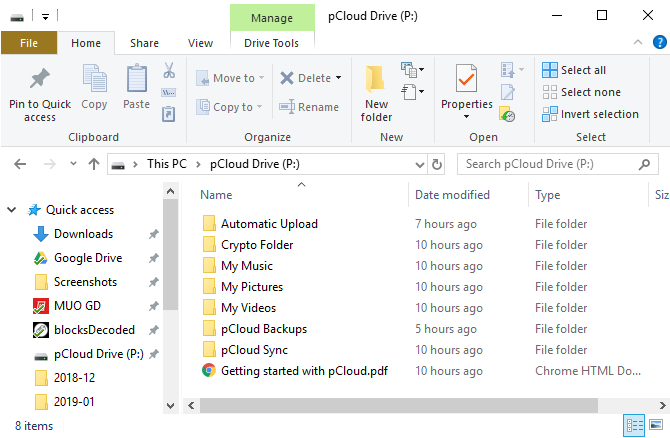Switch to Details view layout icon
This screenshot has height=438, width=670.
[634, 425]
